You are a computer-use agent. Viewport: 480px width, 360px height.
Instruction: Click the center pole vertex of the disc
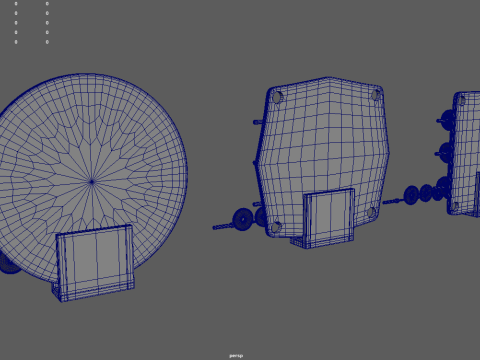click(92, 182)
